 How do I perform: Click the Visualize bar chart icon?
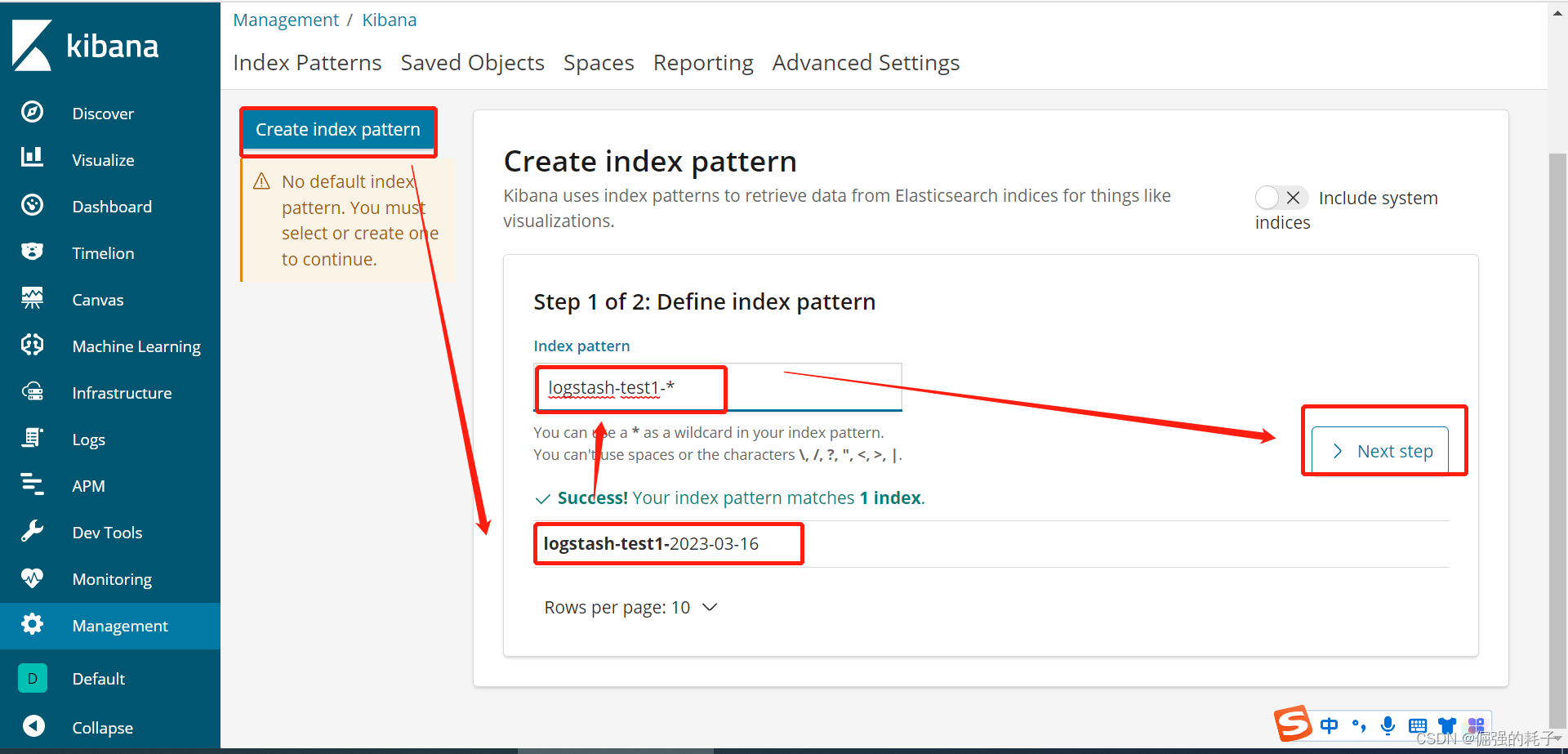click(x=33, y=157)
